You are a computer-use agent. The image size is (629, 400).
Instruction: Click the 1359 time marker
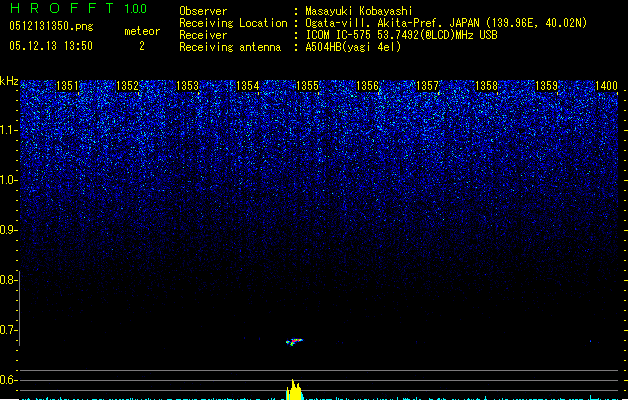546,86
